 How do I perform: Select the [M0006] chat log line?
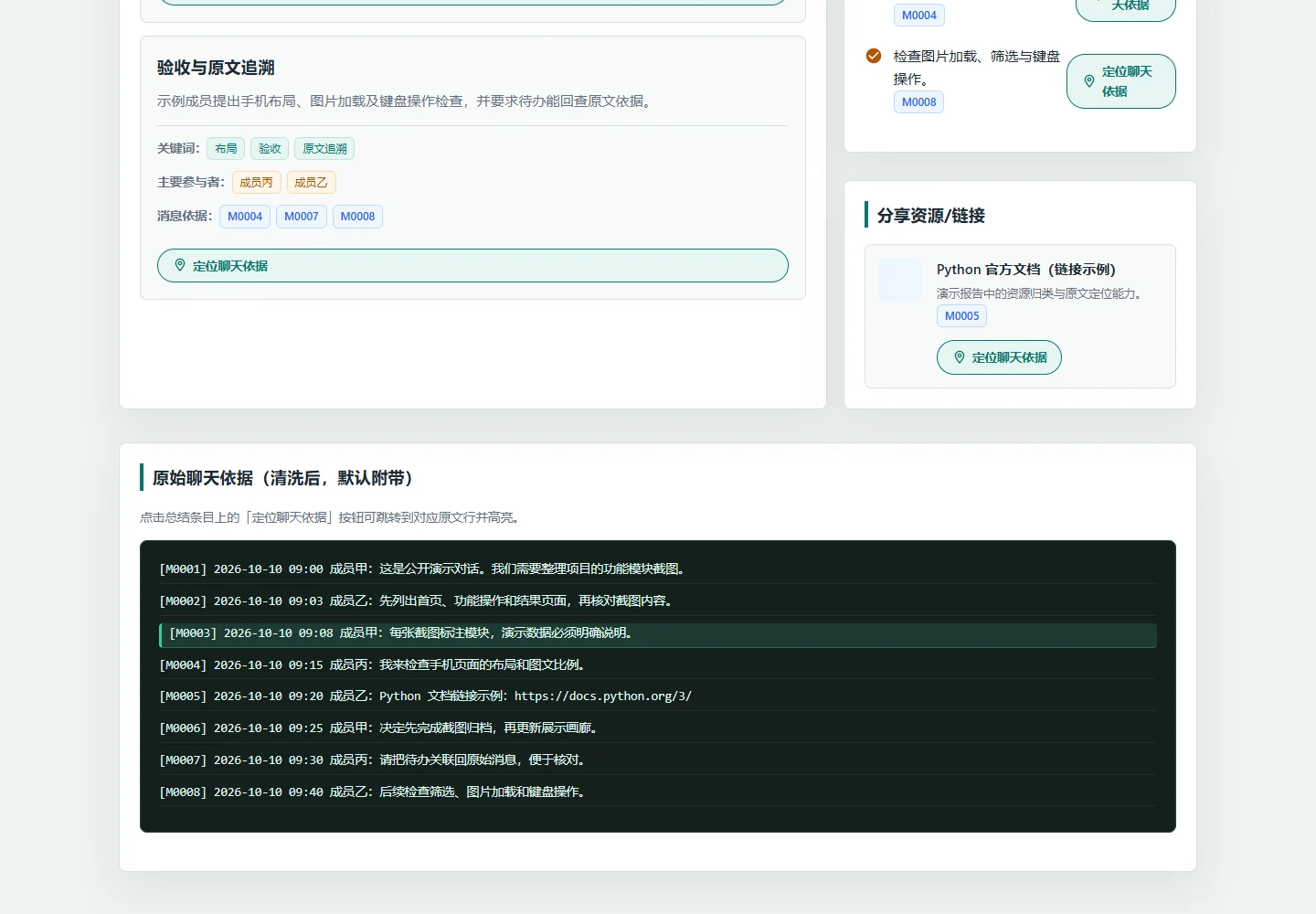[658, 728]
